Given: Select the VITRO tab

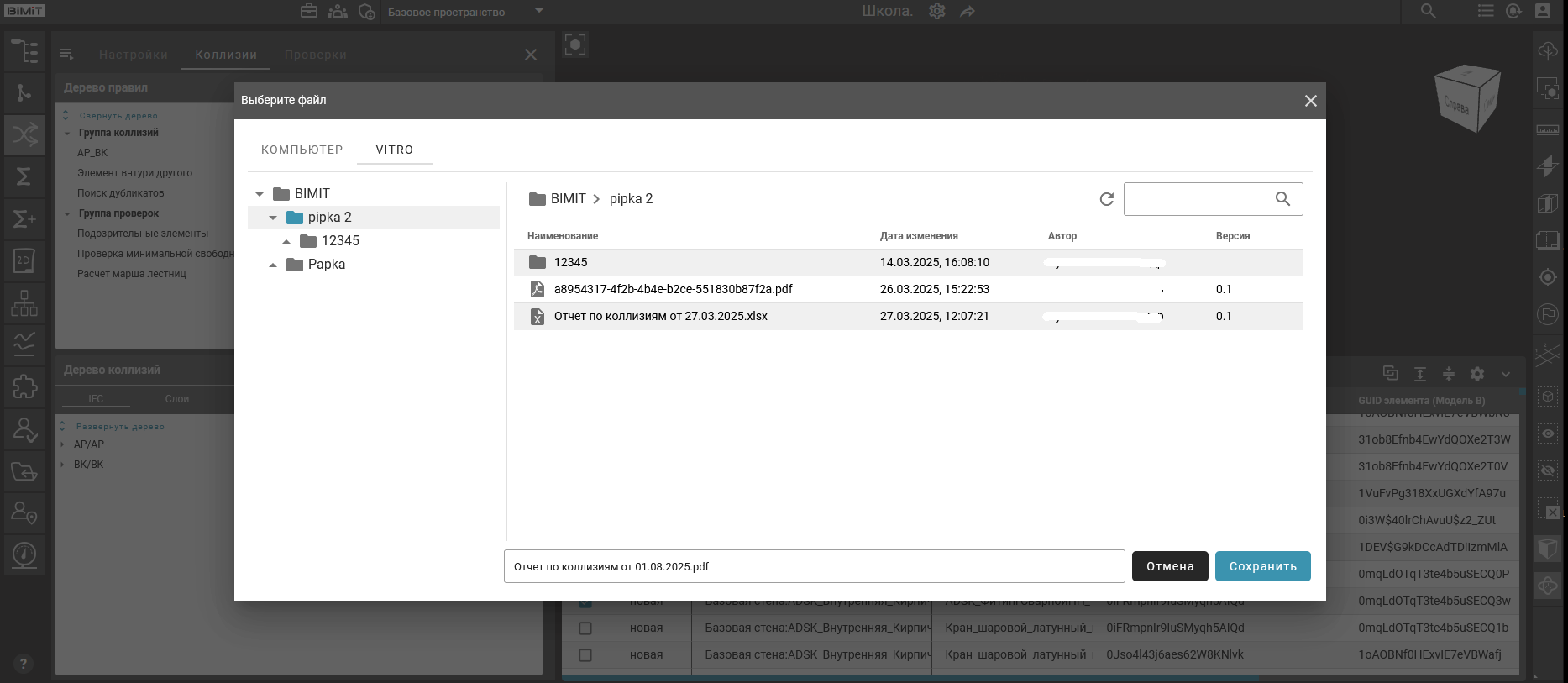Looking at the screenshot, I should point(394,150).
